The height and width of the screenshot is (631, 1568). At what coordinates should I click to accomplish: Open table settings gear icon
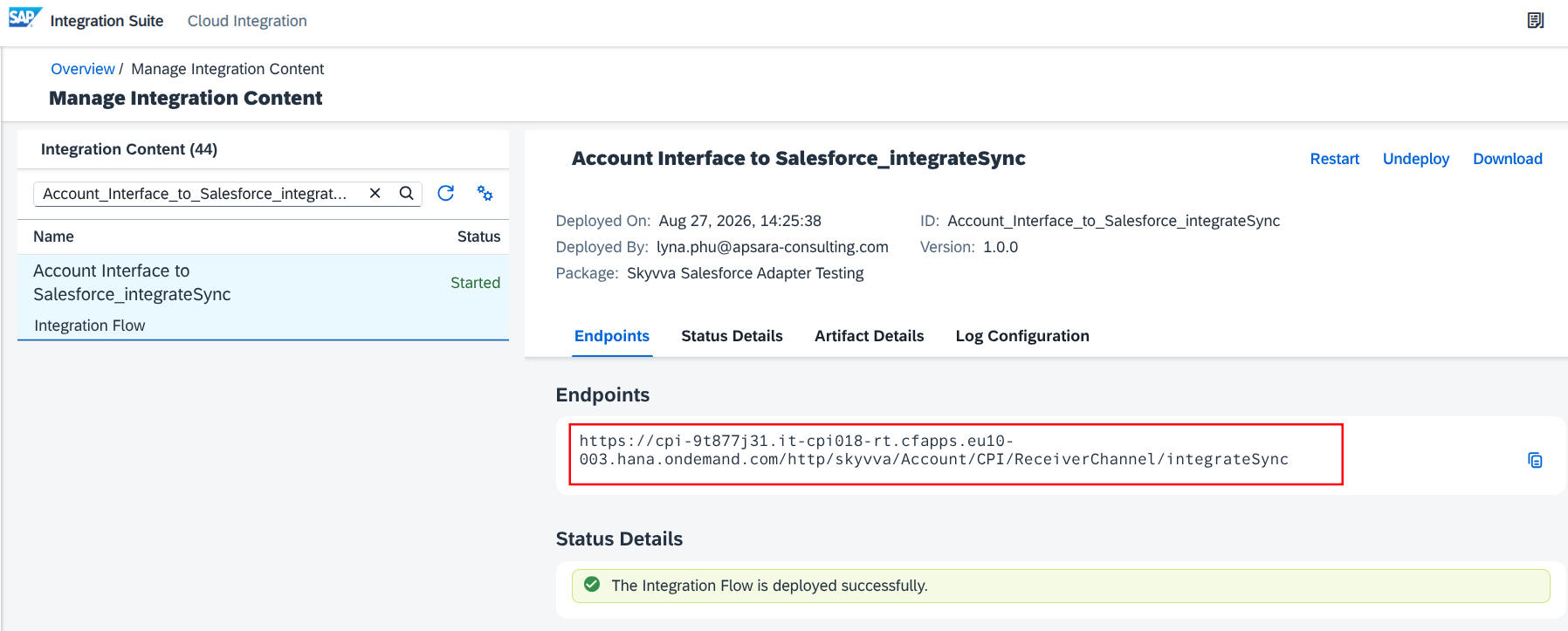pos(485,193)
